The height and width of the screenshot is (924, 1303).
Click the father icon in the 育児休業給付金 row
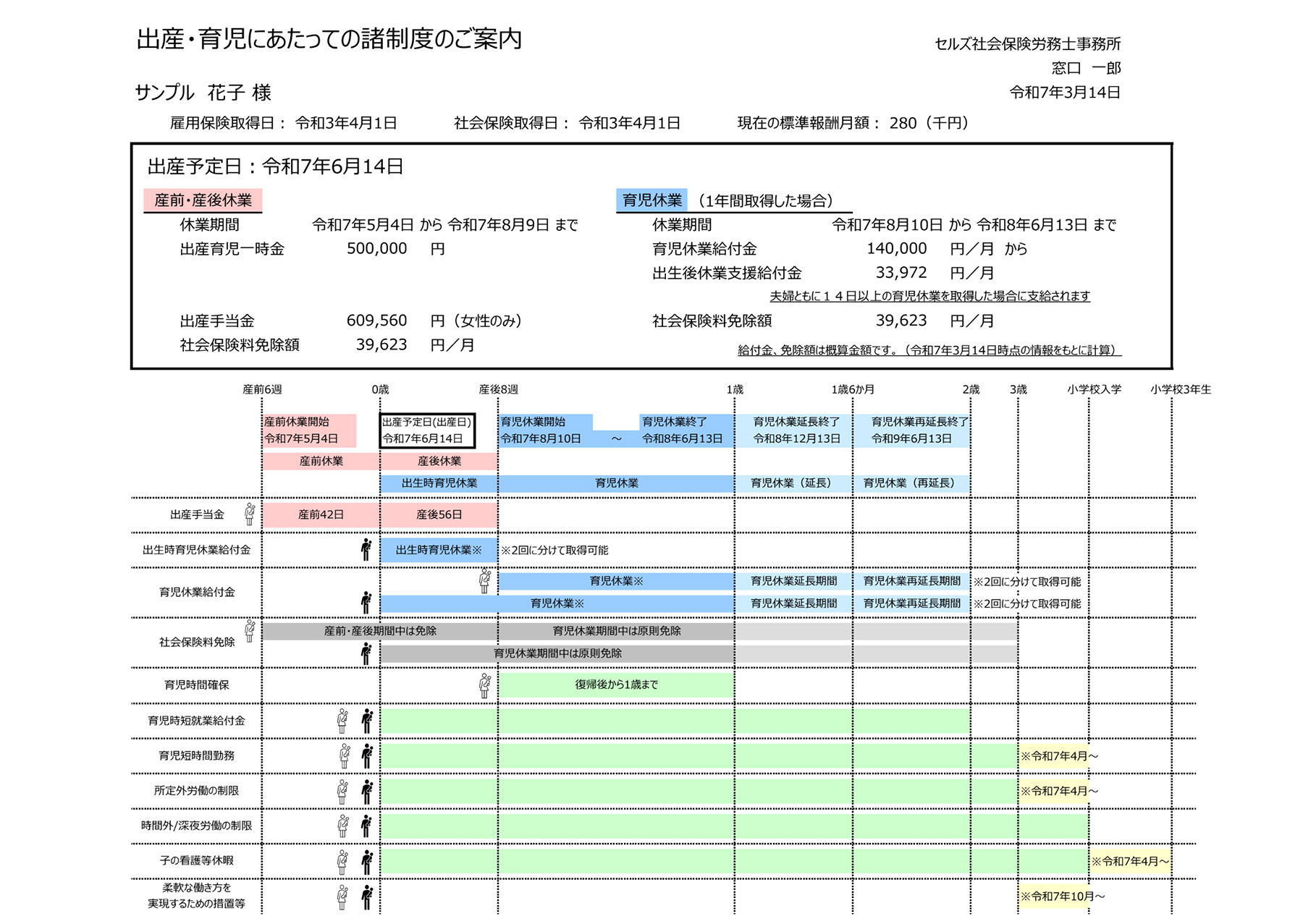[366, 603]
